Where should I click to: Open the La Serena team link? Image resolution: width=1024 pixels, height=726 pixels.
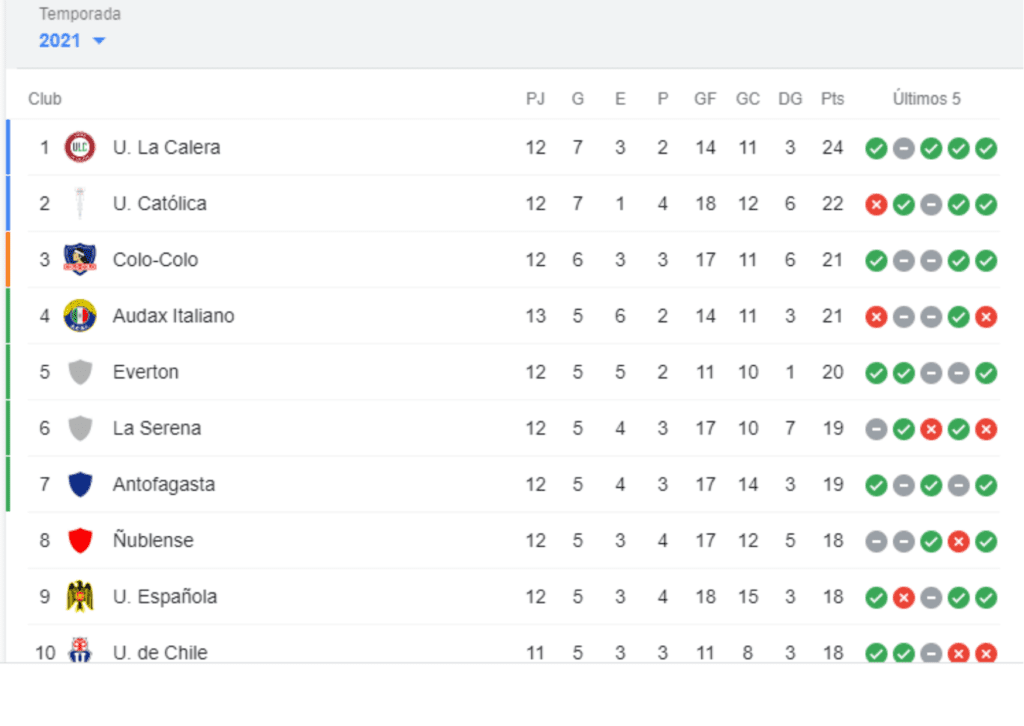pyautogui.click(x=157, y=428)
